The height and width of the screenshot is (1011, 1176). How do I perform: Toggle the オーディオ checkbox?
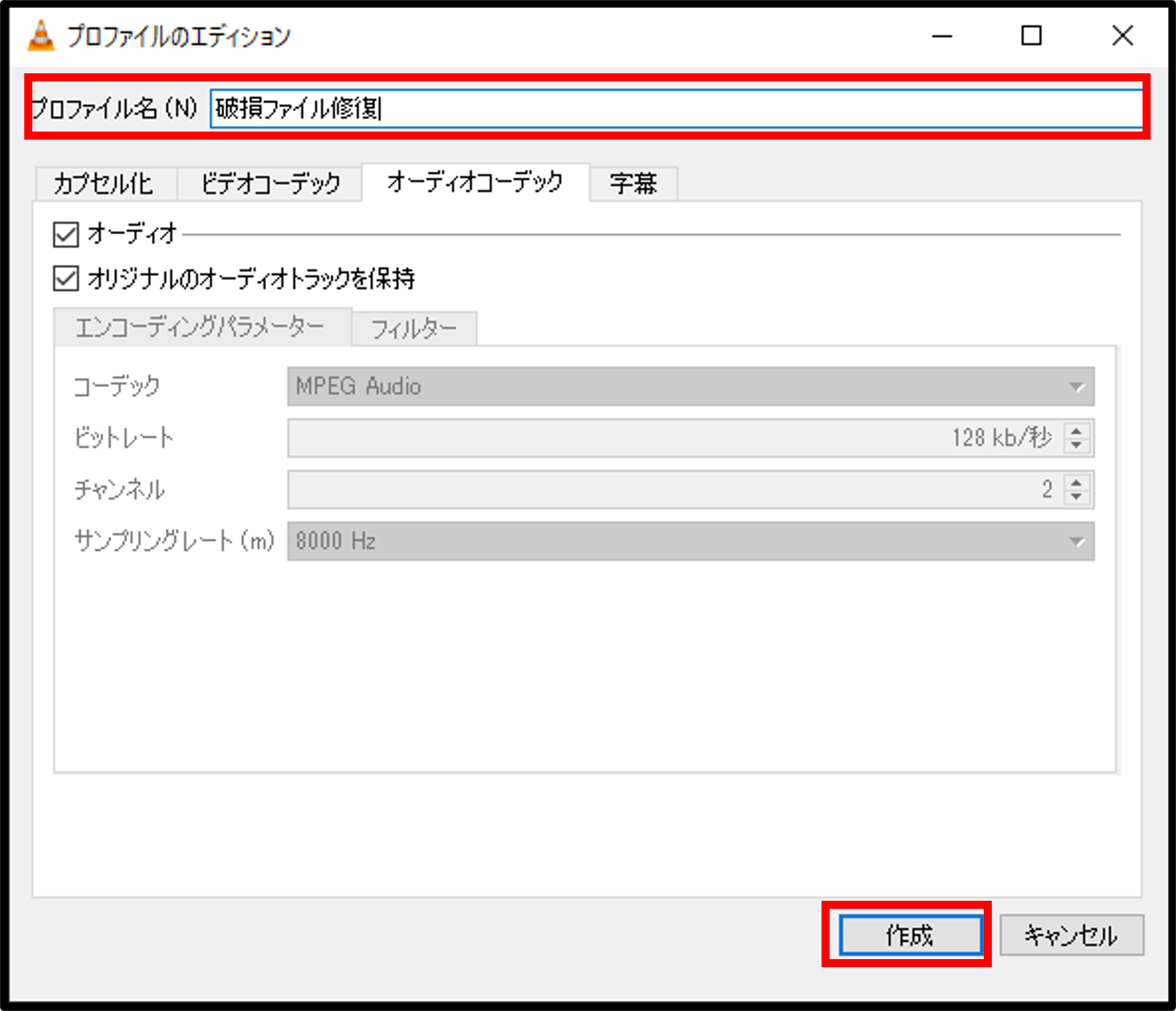(66, 234)
